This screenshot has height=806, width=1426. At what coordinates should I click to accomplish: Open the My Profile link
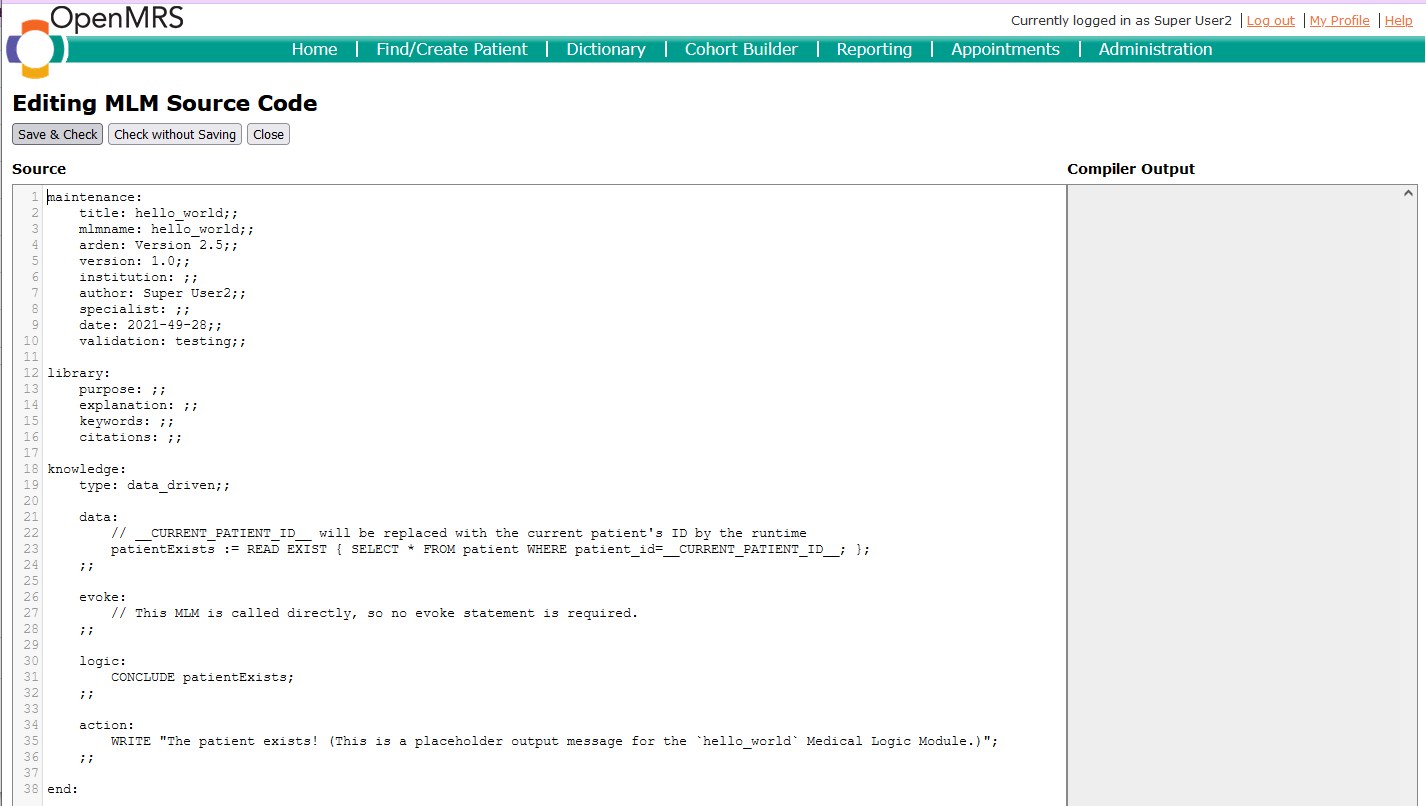1340,20
